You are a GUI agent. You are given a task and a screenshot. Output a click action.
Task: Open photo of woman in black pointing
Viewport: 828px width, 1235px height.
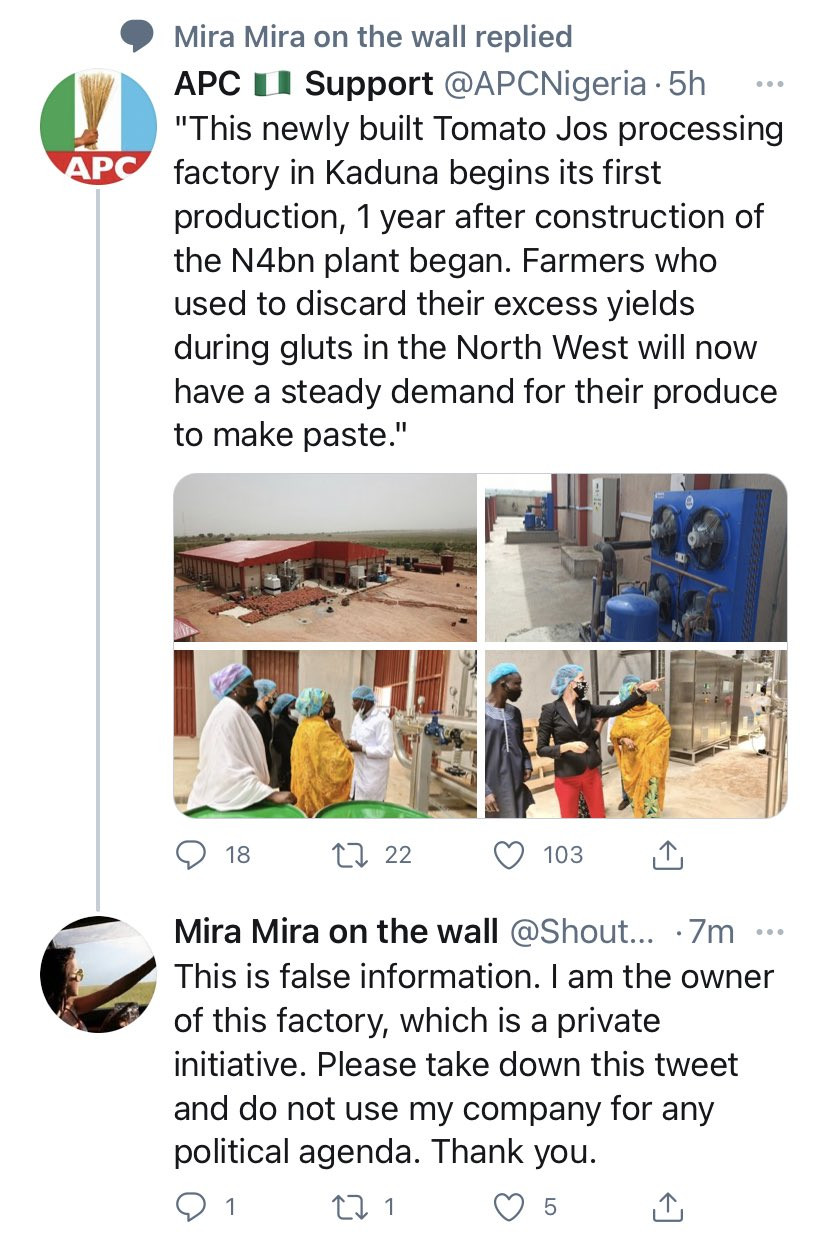[x=636, y=733]
